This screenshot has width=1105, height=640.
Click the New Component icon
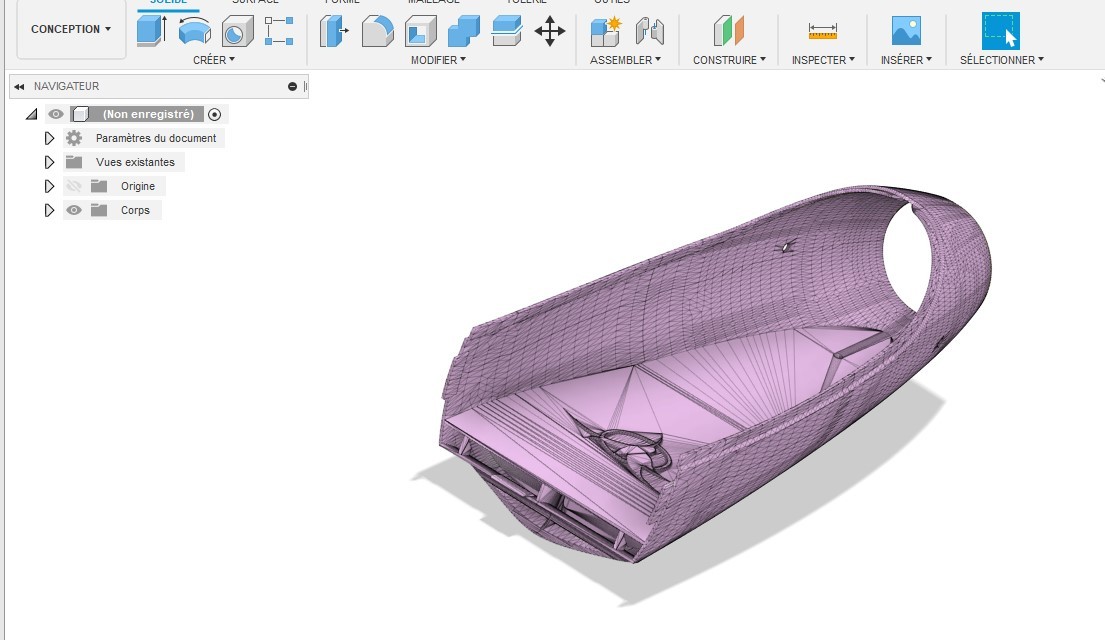coord(605,32)
